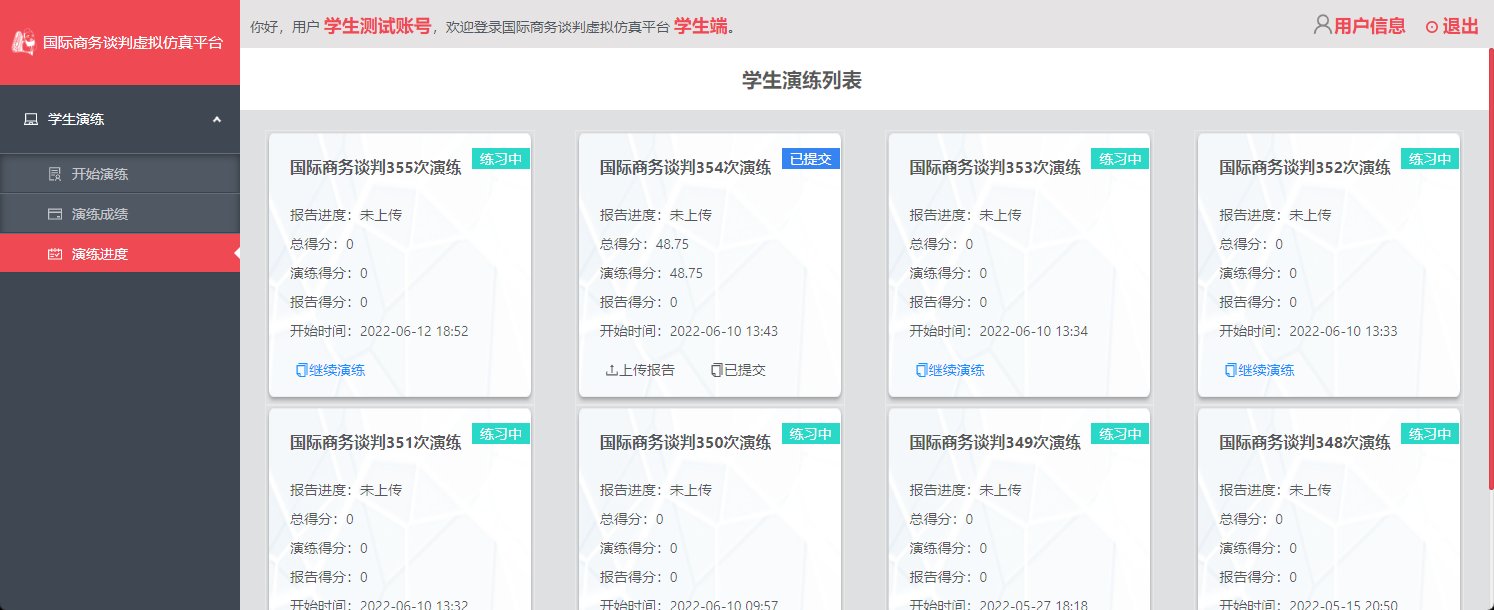The width and height of the screenshot is (1494, 610).
Task: Click the 练习中 badge on 353次演练 card
Action: [1120, 159]
